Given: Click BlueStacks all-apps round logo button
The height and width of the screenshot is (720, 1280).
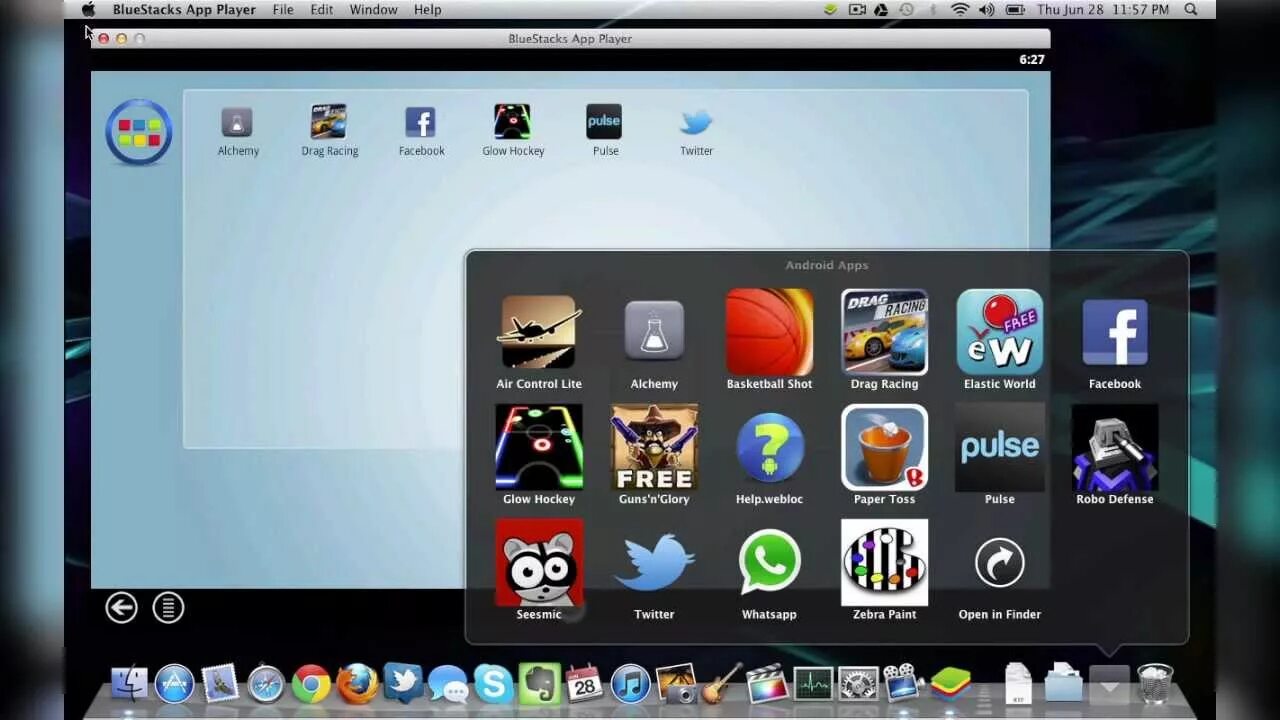Looking at the screenshot, I should click(139, 132).
